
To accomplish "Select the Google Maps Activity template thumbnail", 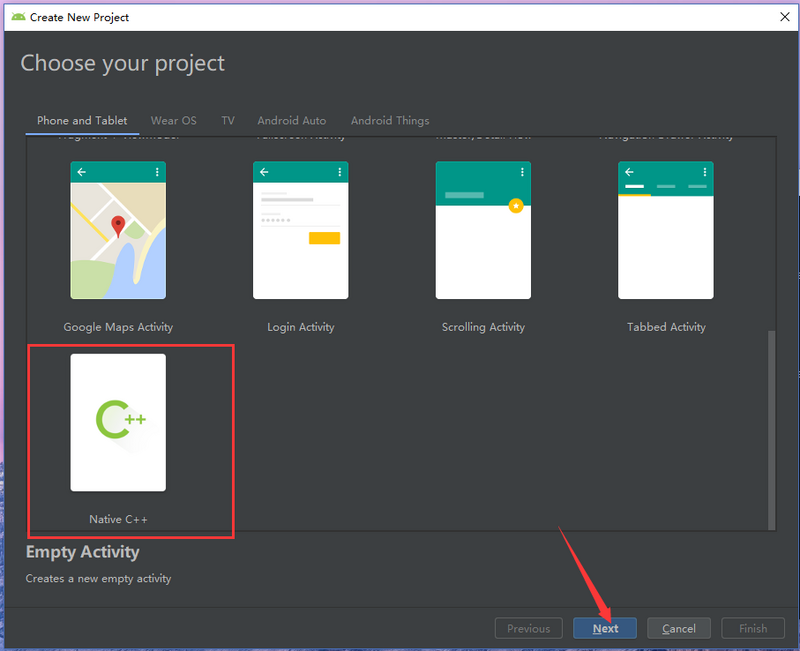I will 118,230.
